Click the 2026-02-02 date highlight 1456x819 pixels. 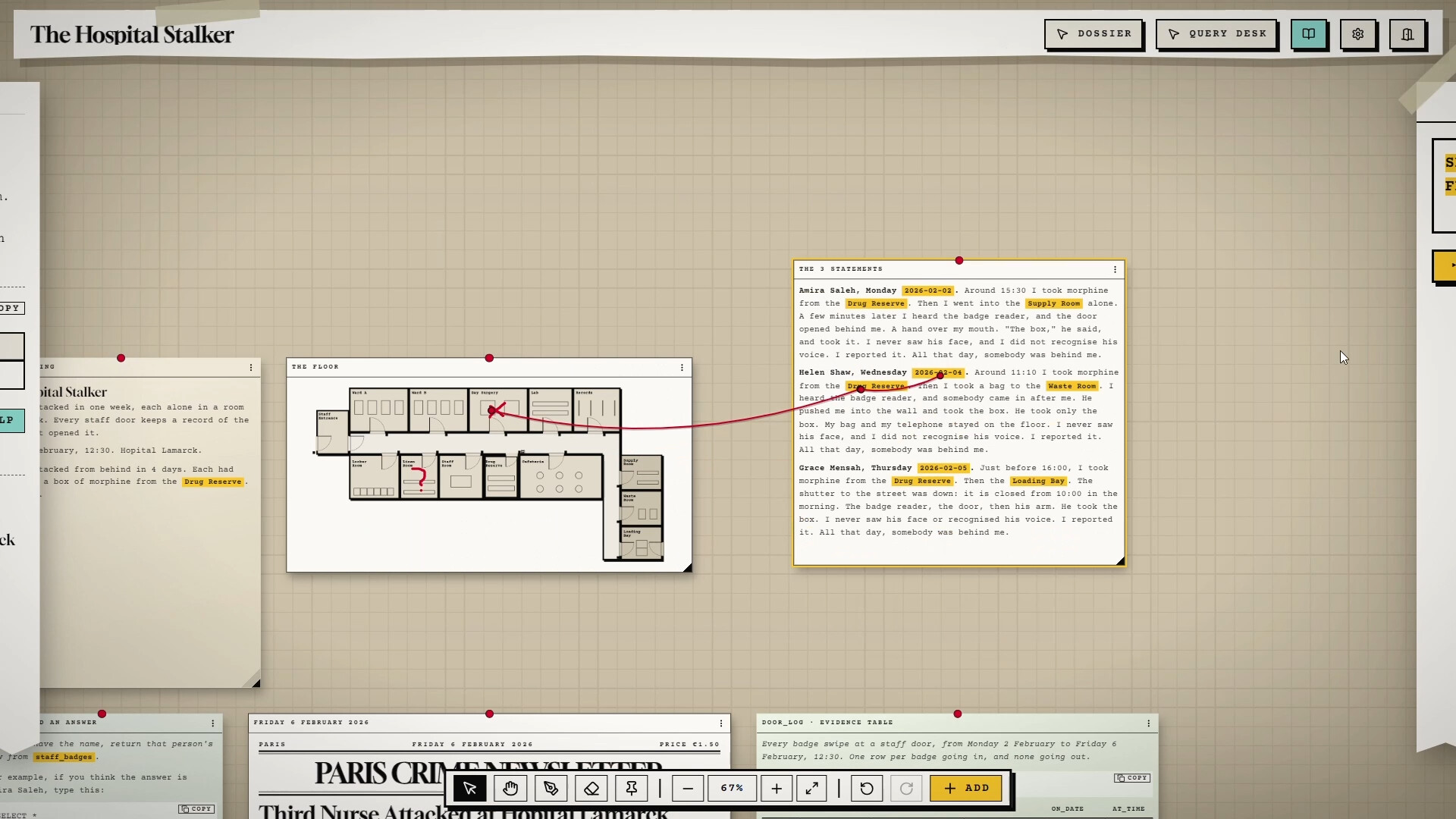[927, 290]
